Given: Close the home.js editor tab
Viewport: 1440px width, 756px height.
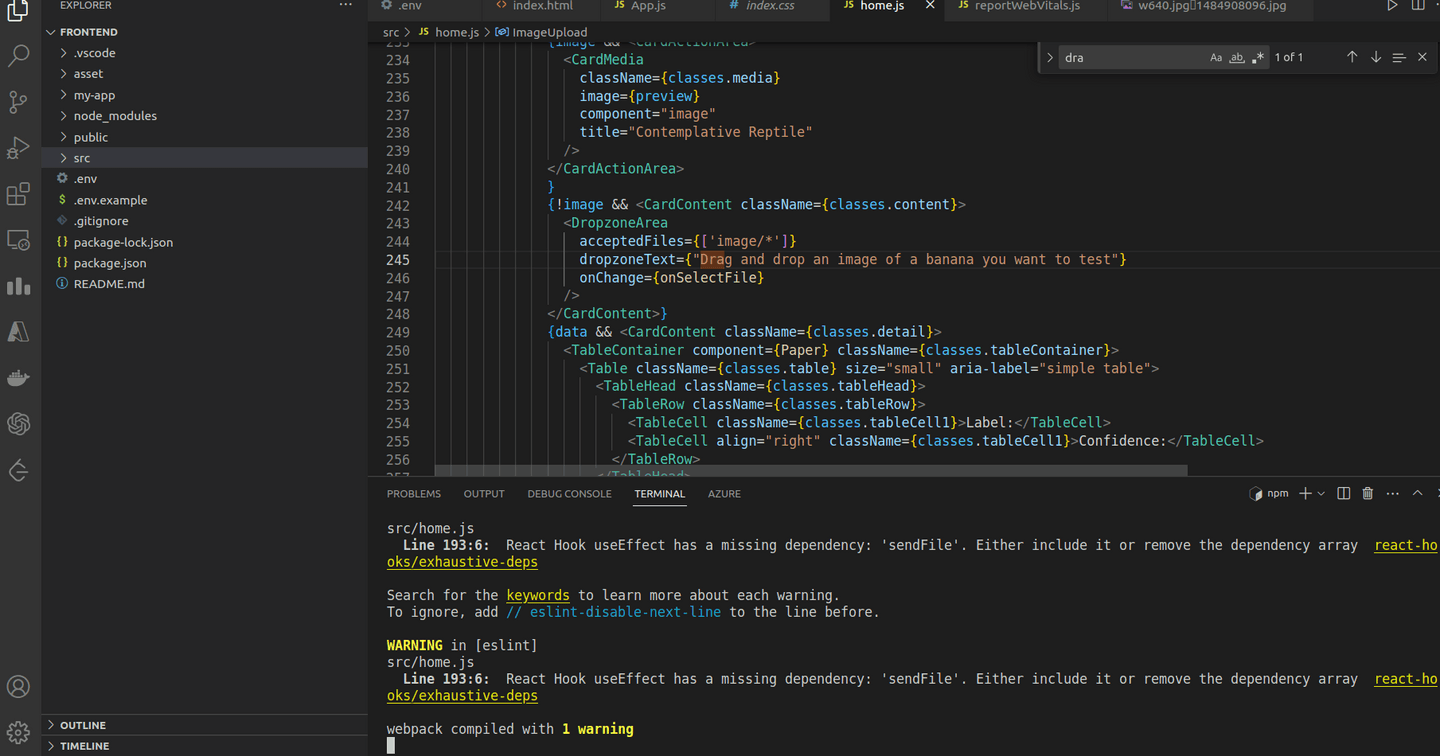Looking at the screenshot, I should tap(930, 6).
